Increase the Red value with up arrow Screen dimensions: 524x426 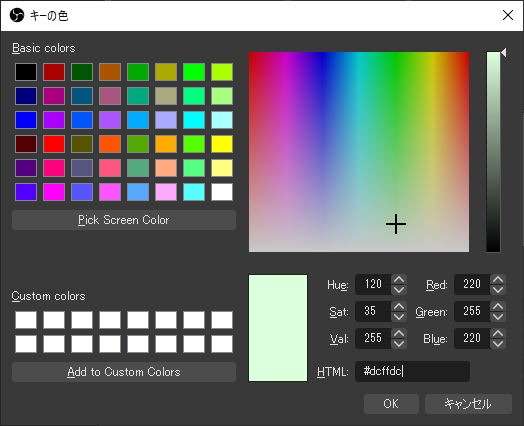click(498, 279)
